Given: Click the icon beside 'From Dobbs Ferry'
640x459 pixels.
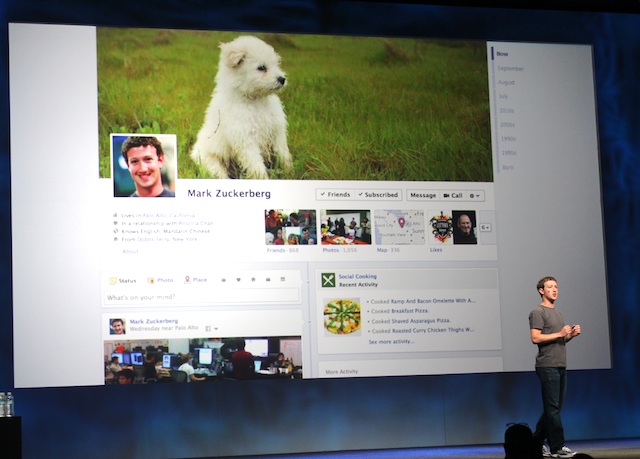Looking at the screenshot, I should pos(116,239).
